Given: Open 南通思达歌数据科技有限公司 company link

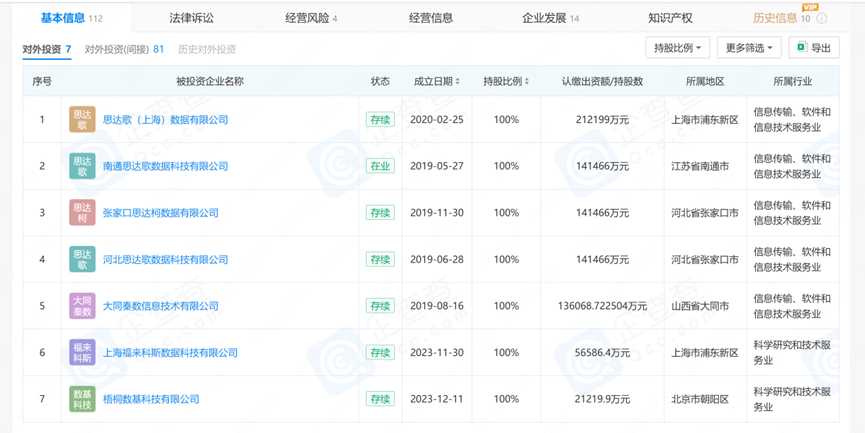Looking at the screenshot, I should (165, 166).
